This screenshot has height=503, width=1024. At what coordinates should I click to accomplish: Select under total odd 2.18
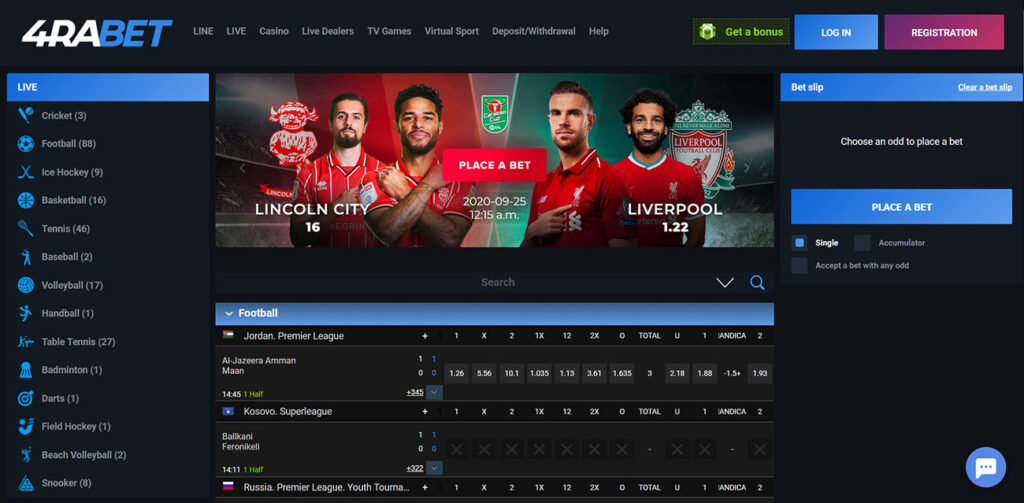677,374
